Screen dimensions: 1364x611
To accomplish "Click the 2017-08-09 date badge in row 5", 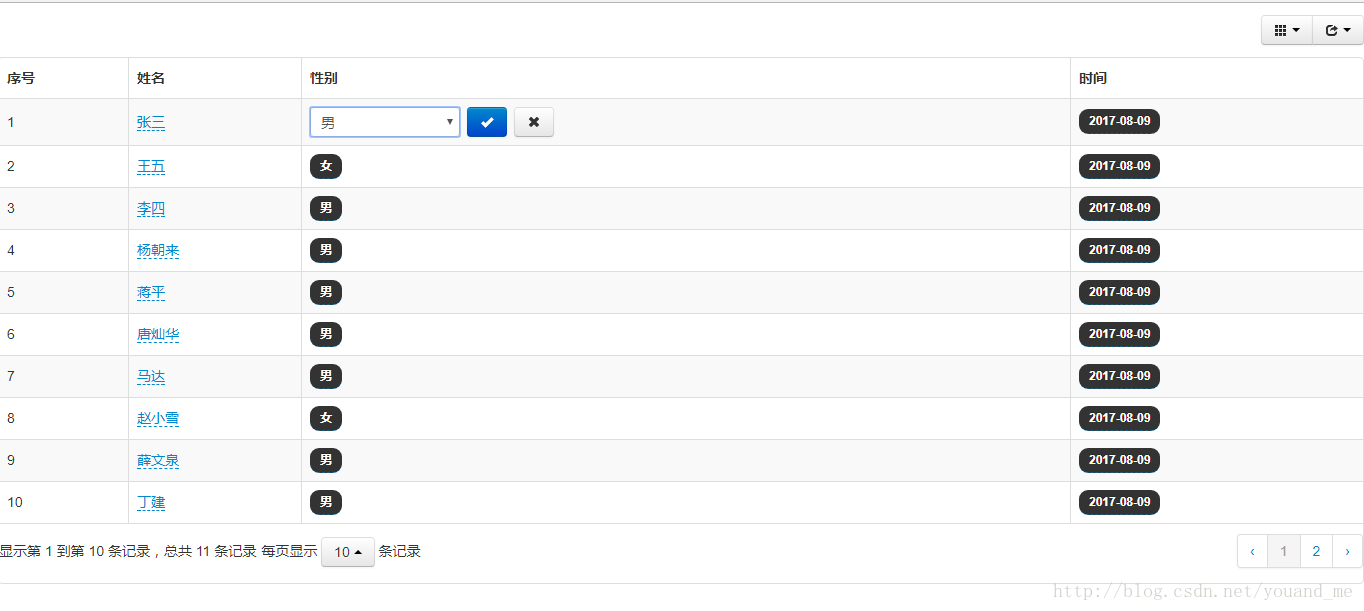I will click(1119, 292).
